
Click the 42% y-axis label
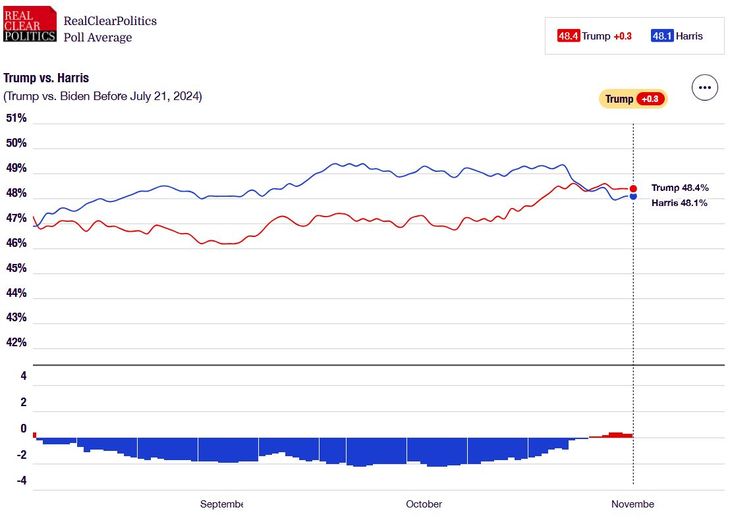[x=16, y=342]
